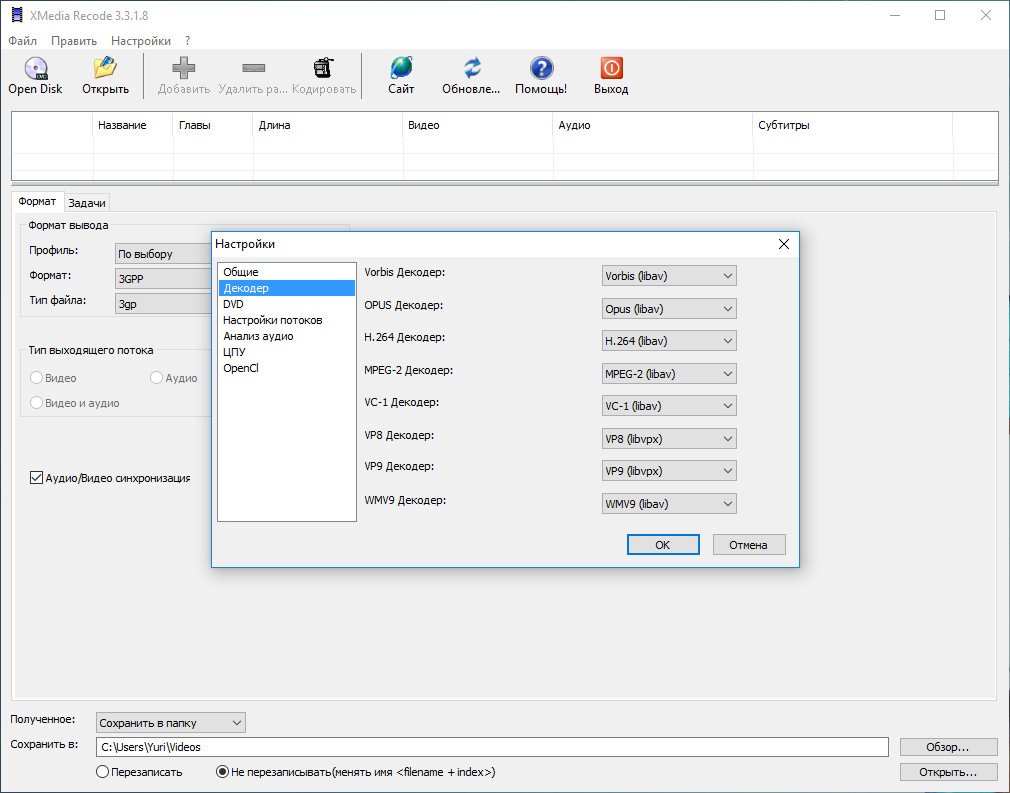1010x793 pixels.
Task: Click the Отмена button
Action: point(748,545)
